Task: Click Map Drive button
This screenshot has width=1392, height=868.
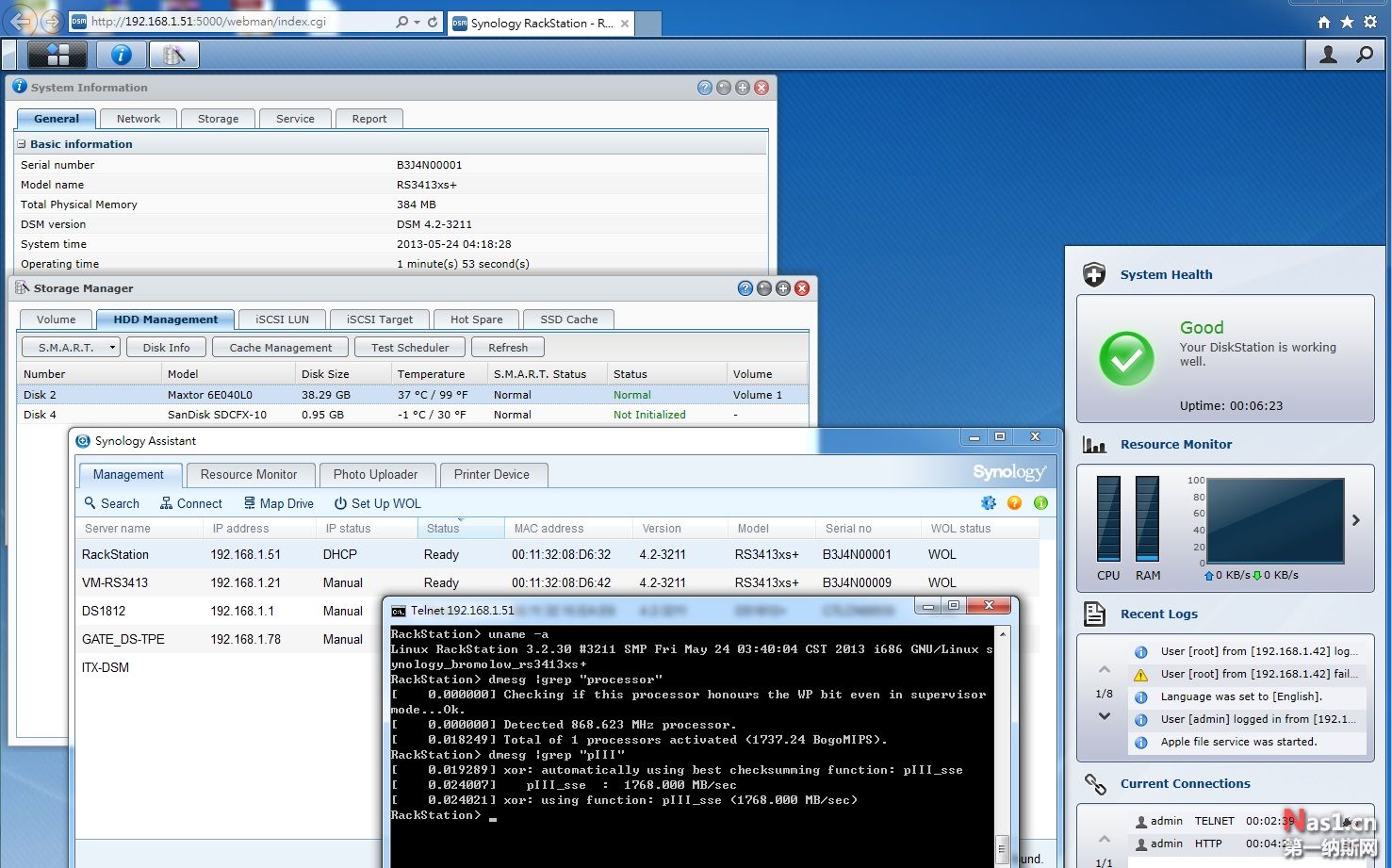Action: click(279, 504)
